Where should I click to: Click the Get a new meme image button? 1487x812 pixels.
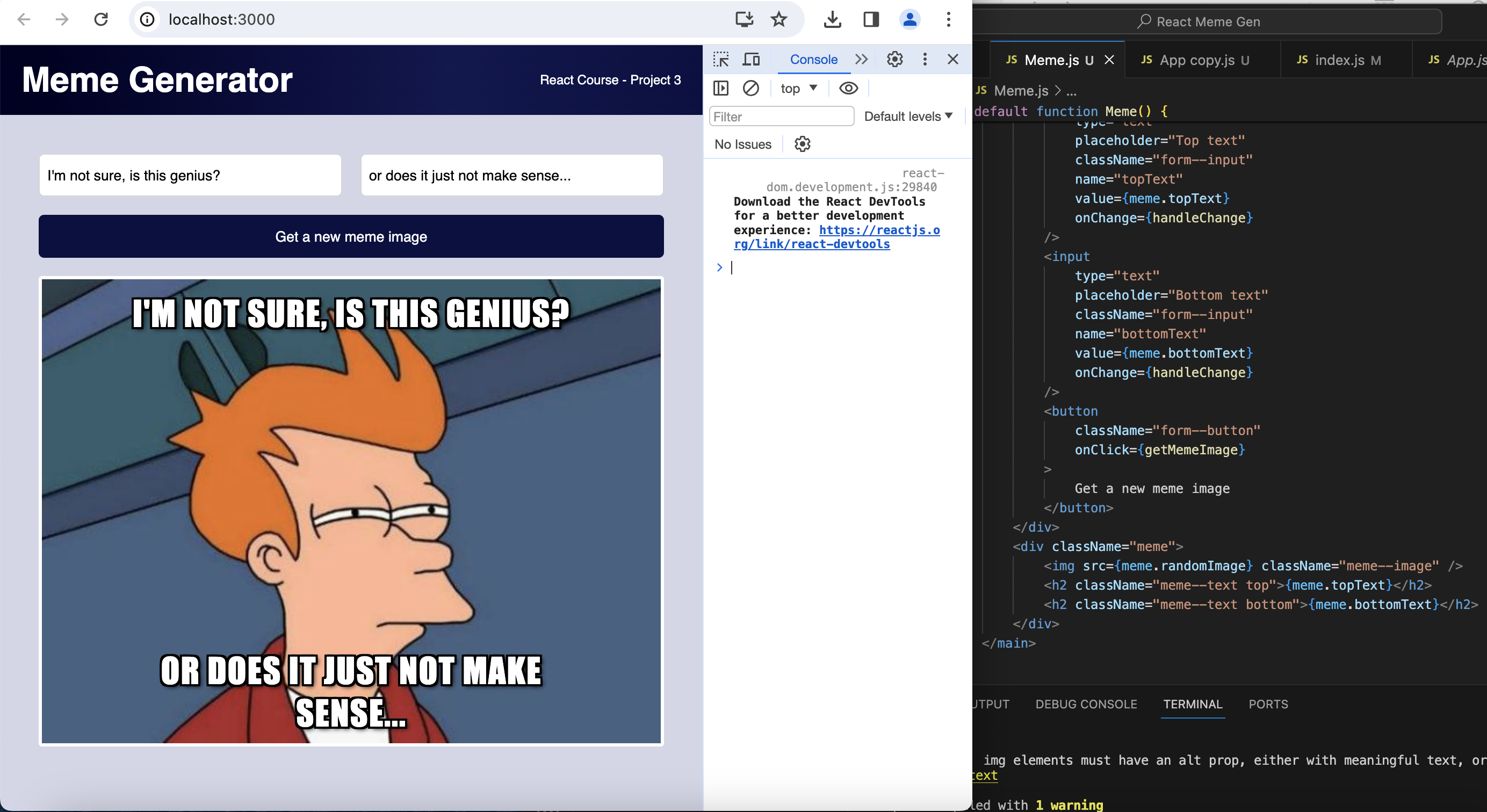351,237
